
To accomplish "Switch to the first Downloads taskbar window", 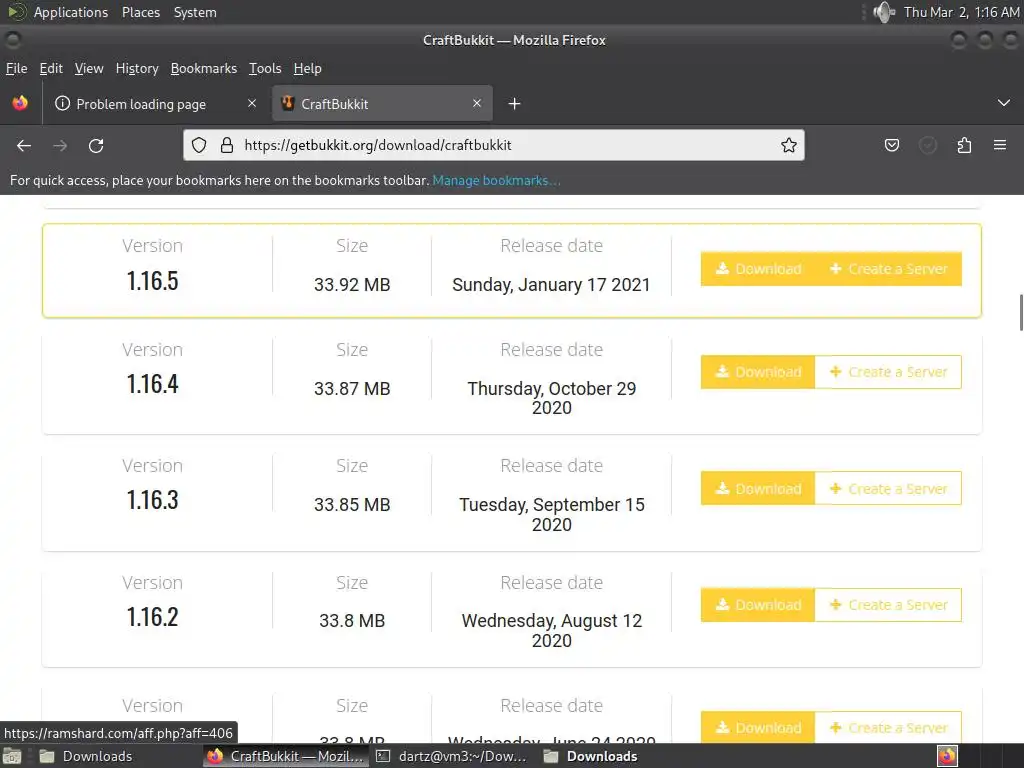I will tap(85, 756).
